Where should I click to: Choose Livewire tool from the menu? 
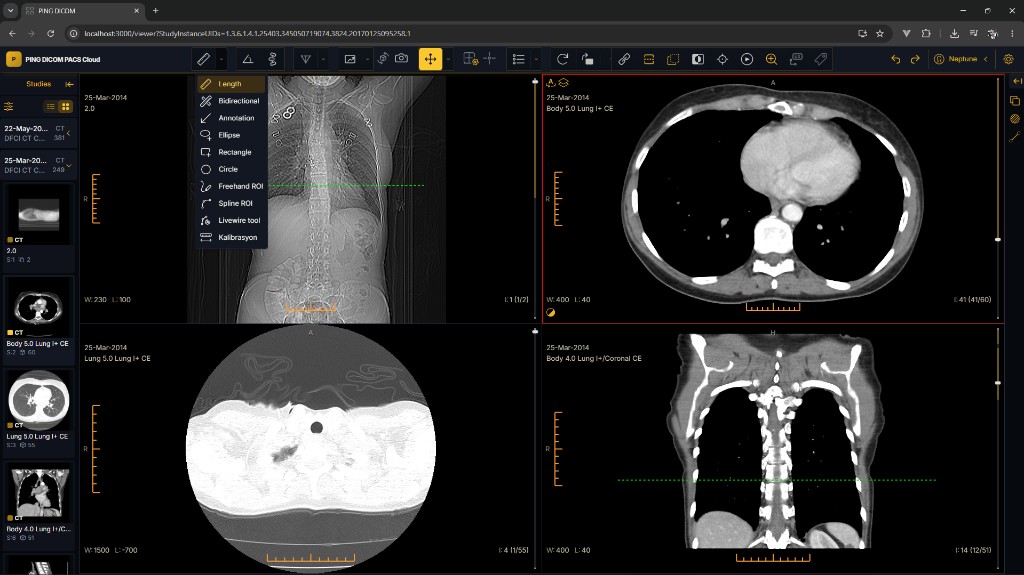click(231, 220)
